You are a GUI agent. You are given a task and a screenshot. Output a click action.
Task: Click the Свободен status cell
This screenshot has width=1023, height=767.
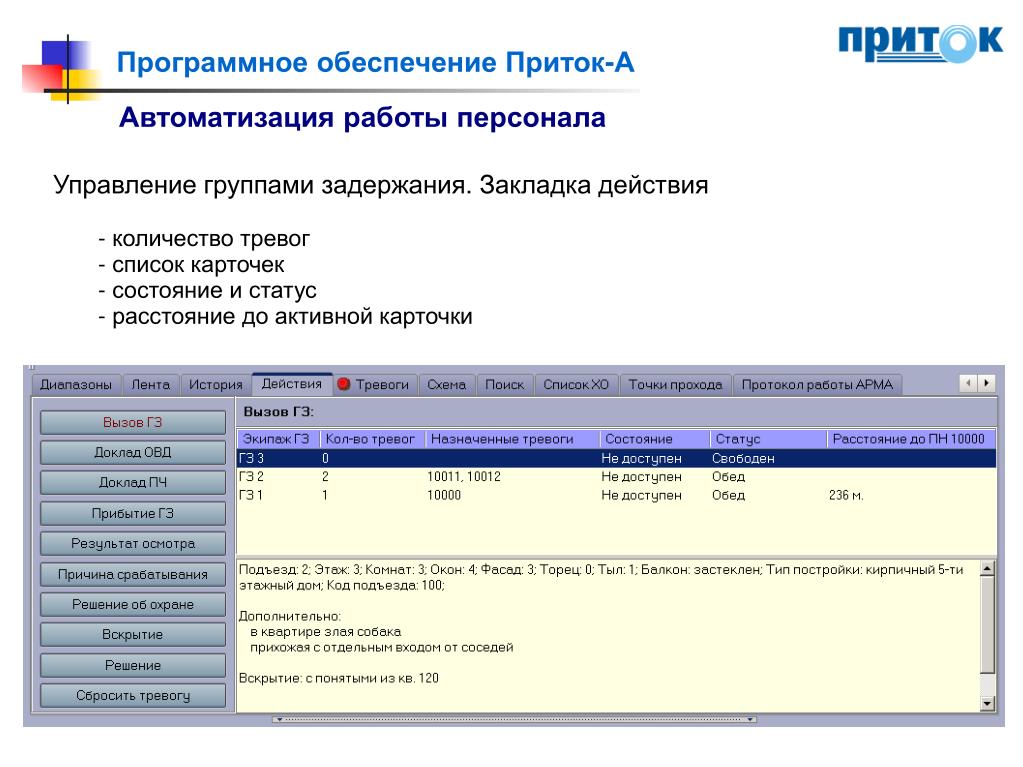[x=743, y=459]
